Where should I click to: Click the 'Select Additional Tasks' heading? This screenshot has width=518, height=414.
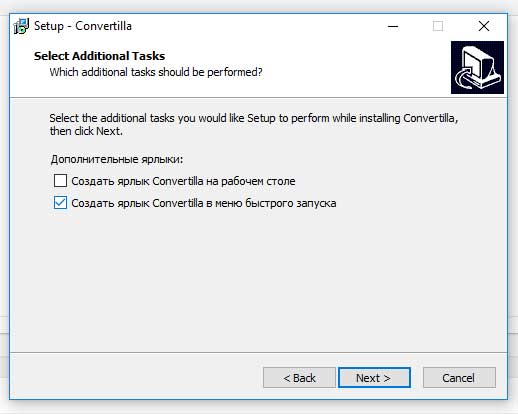(99, 56)
